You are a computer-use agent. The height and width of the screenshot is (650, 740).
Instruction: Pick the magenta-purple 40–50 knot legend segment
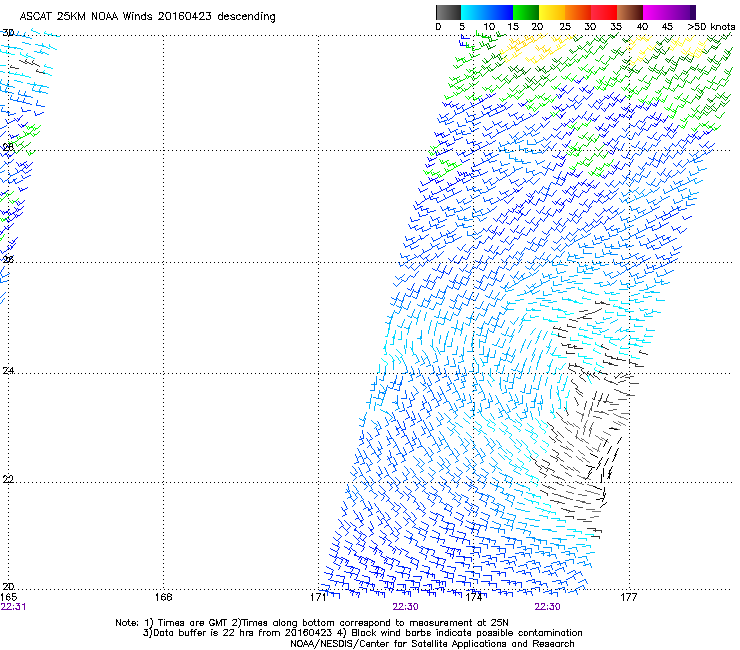point(669,12)
